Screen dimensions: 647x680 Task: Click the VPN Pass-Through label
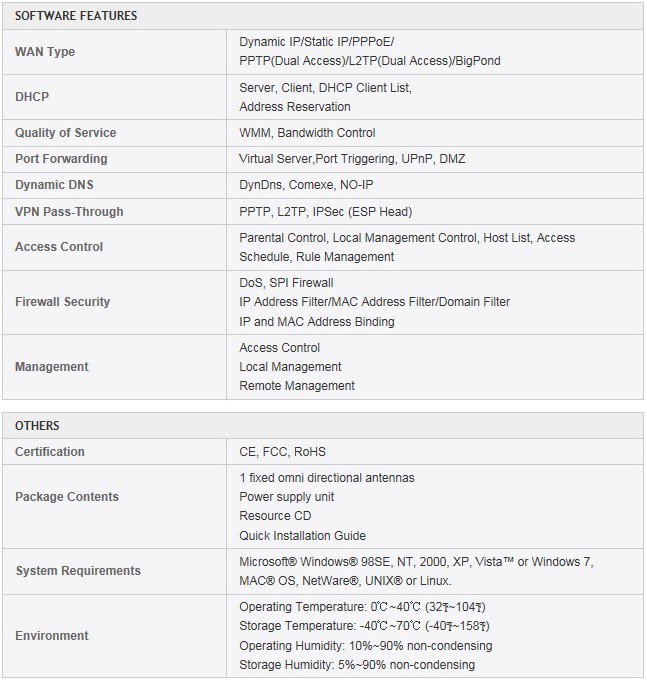[x=69, y=212]
